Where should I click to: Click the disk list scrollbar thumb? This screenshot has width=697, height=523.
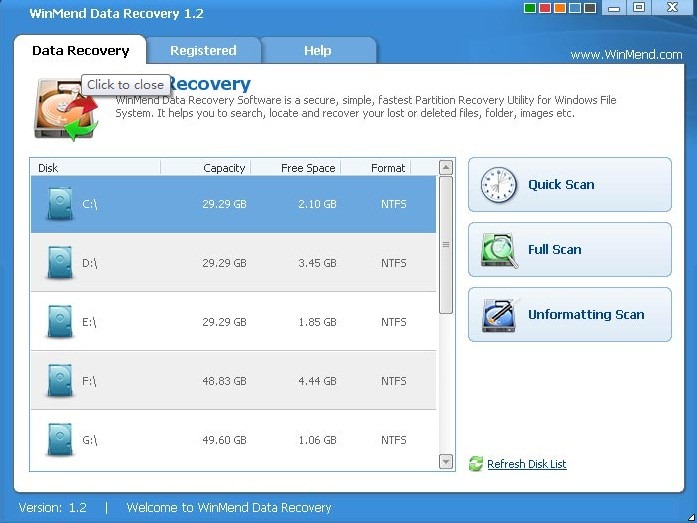(446, 245)
